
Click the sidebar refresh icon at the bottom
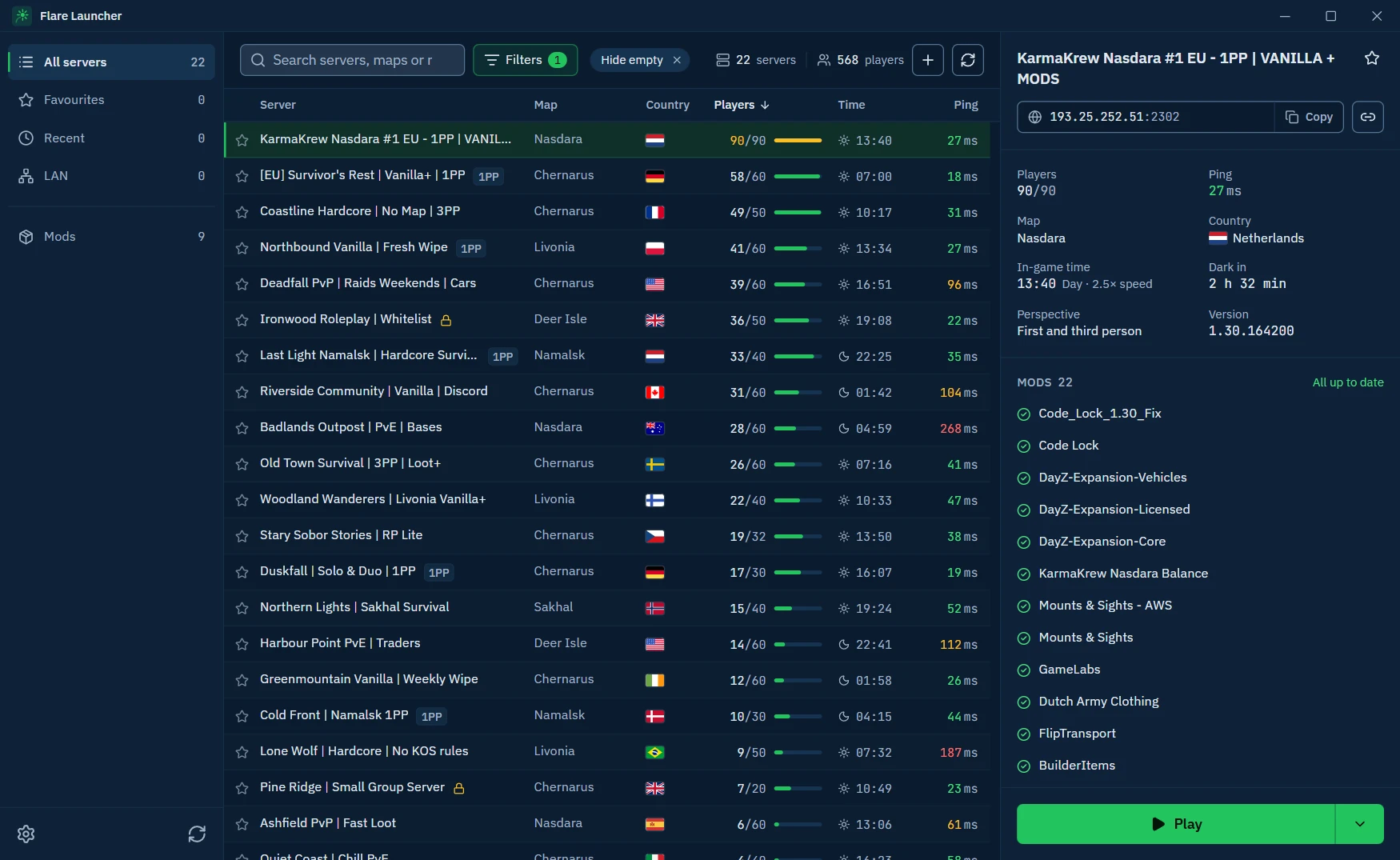point(197,834)
